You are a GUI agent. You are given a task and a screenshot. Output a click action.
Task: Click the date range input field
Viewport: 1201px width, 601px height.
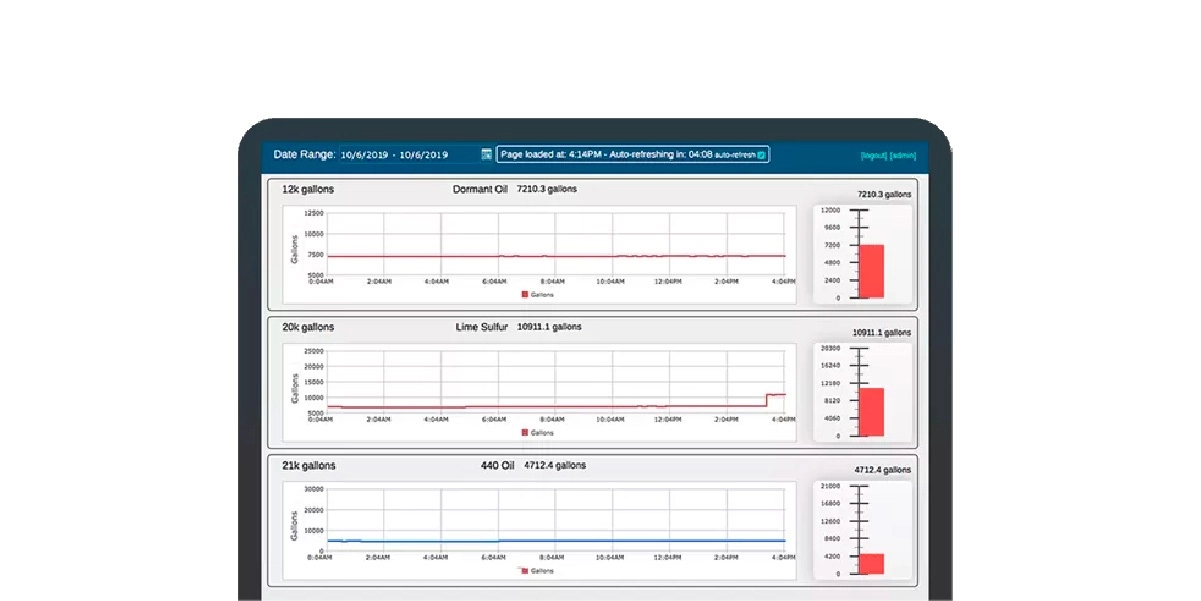[x=410, y=155]
